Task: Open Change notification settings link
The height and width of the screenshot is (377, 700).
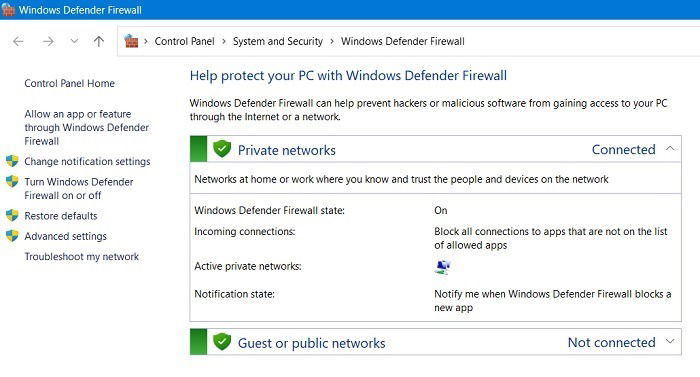Action: pyautogui.click(x=87, y=161)
